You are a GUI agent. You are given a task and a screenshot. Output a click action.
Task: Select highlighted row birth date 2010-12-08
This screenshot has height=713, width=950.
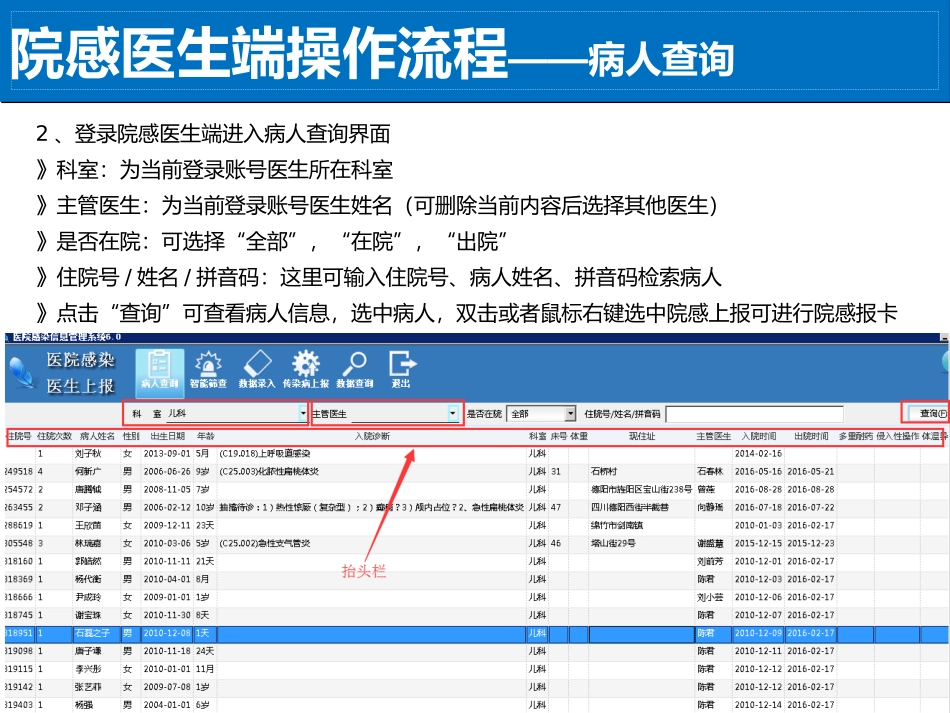coord(167,633)
